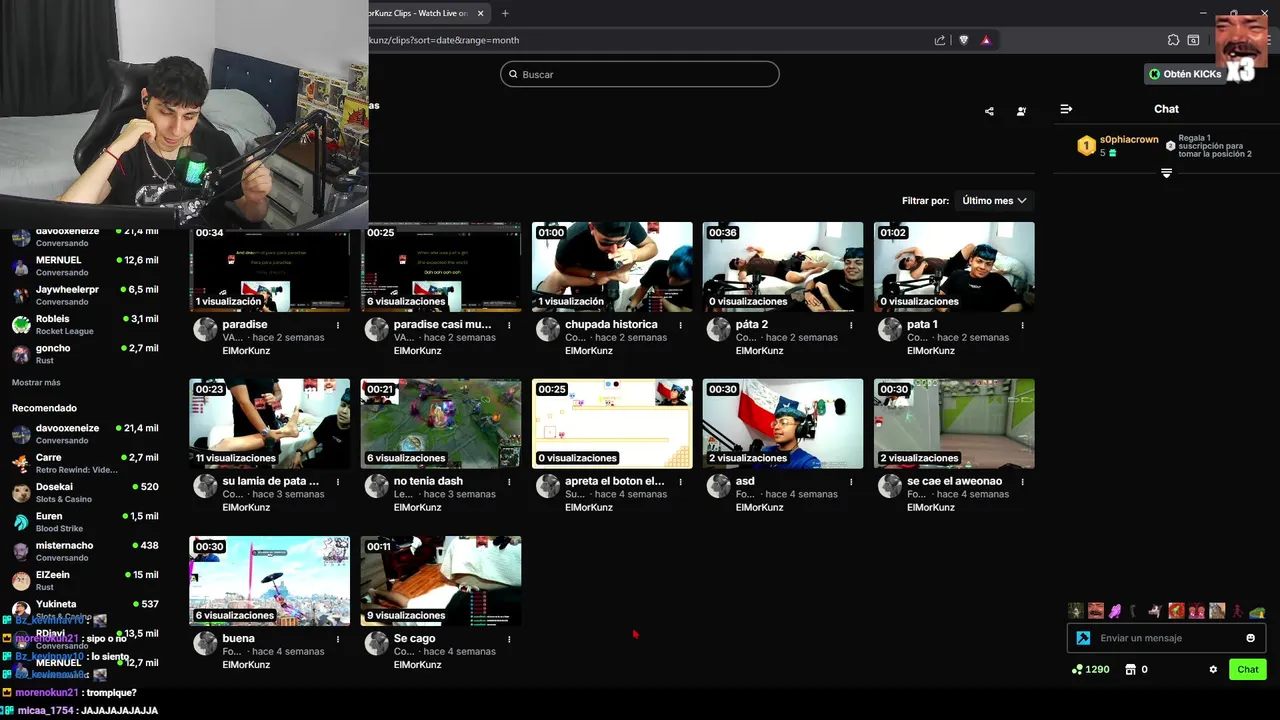Open options menu for 'su lamia de pata' clip

coord(338,482)
